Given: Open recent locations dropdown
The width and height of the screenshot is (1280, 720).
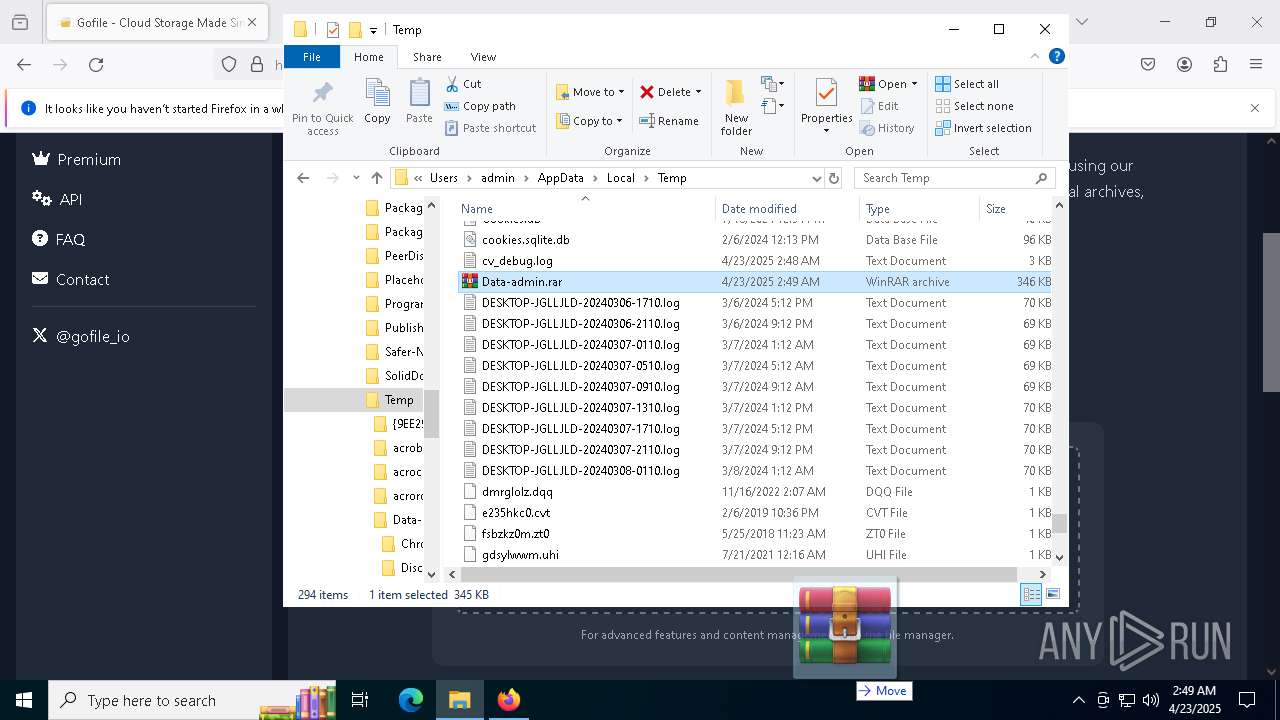Looking at the screenshot, I should coord(356,178).
